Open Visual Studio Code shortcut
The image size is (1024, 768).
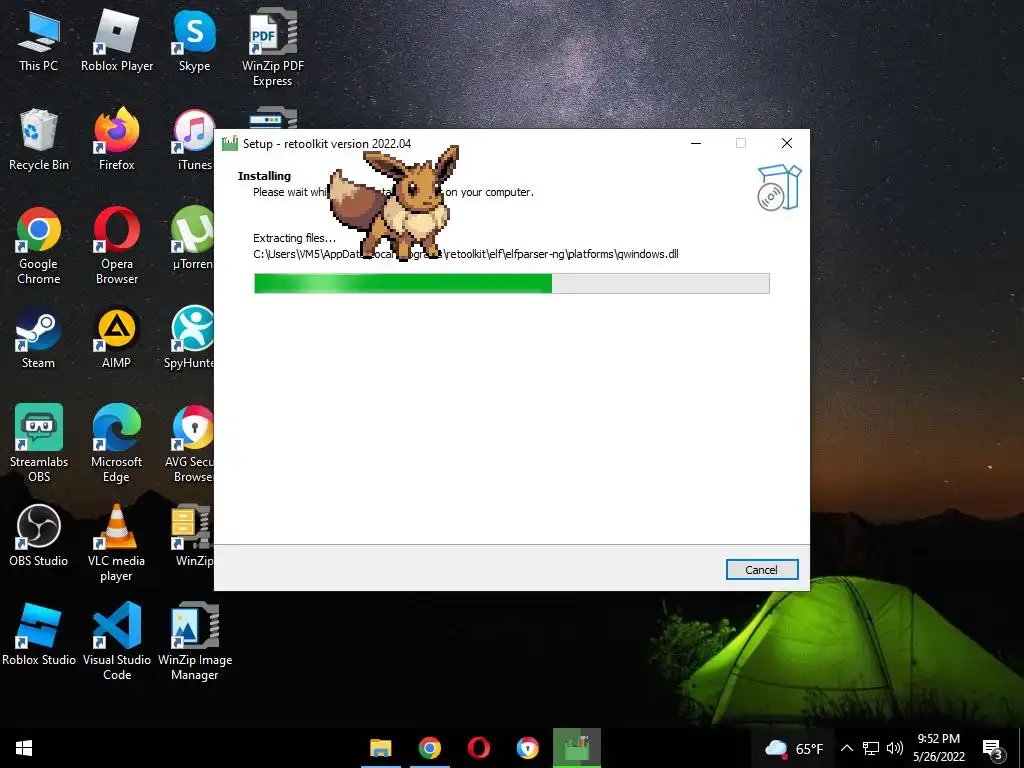point(117,641)
